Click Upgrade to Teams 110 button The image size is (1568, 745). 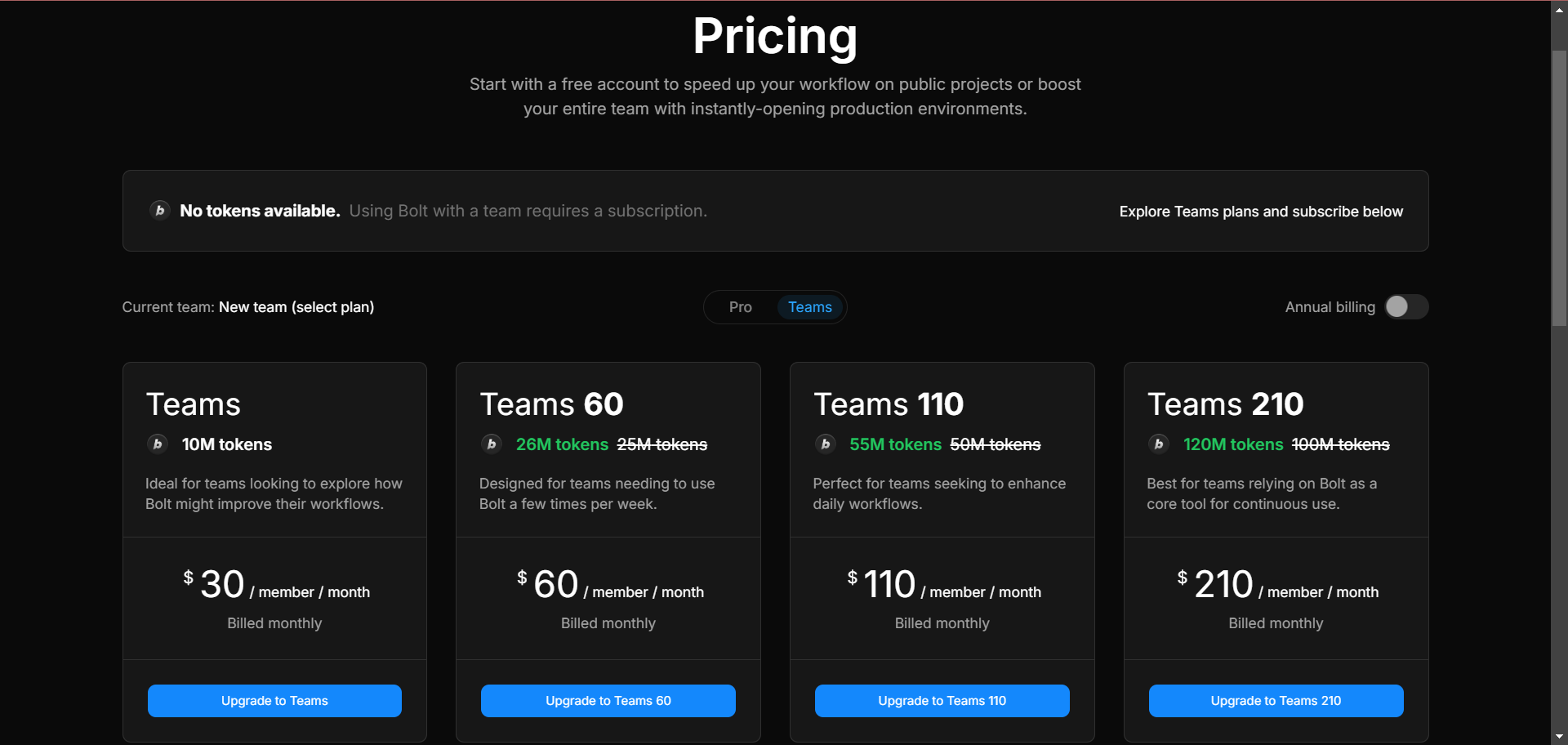point(942,701)
